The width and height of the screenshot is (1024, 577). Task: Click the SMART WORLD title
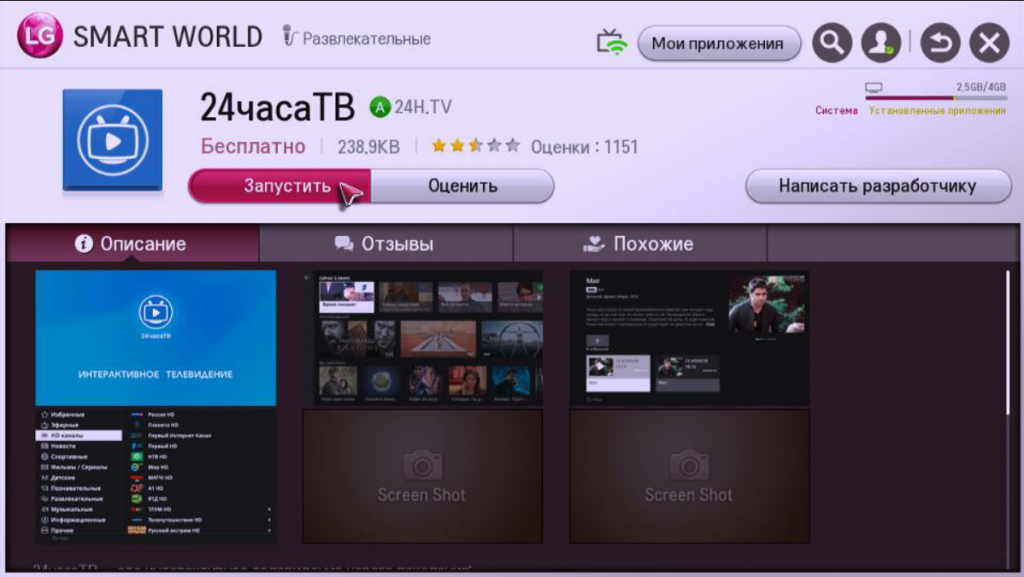[x=168, y=37]
